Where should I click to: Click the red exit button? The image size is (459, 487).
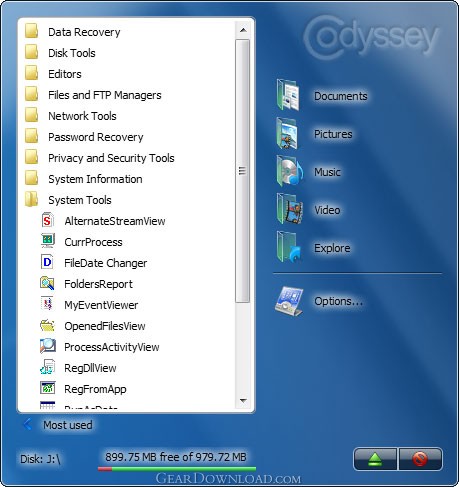click(x=420, y=459)
